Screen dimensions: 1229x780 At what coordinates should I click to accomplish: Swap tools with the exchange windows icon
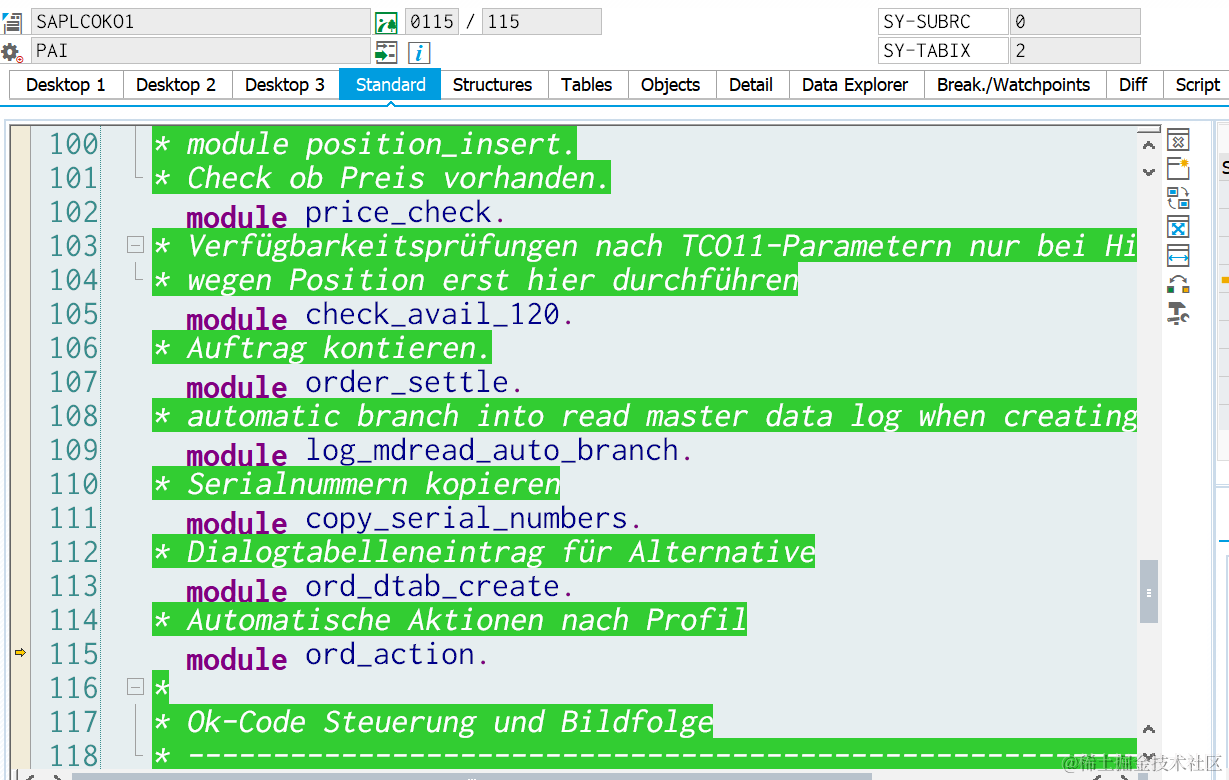(x=1178, y=198)
